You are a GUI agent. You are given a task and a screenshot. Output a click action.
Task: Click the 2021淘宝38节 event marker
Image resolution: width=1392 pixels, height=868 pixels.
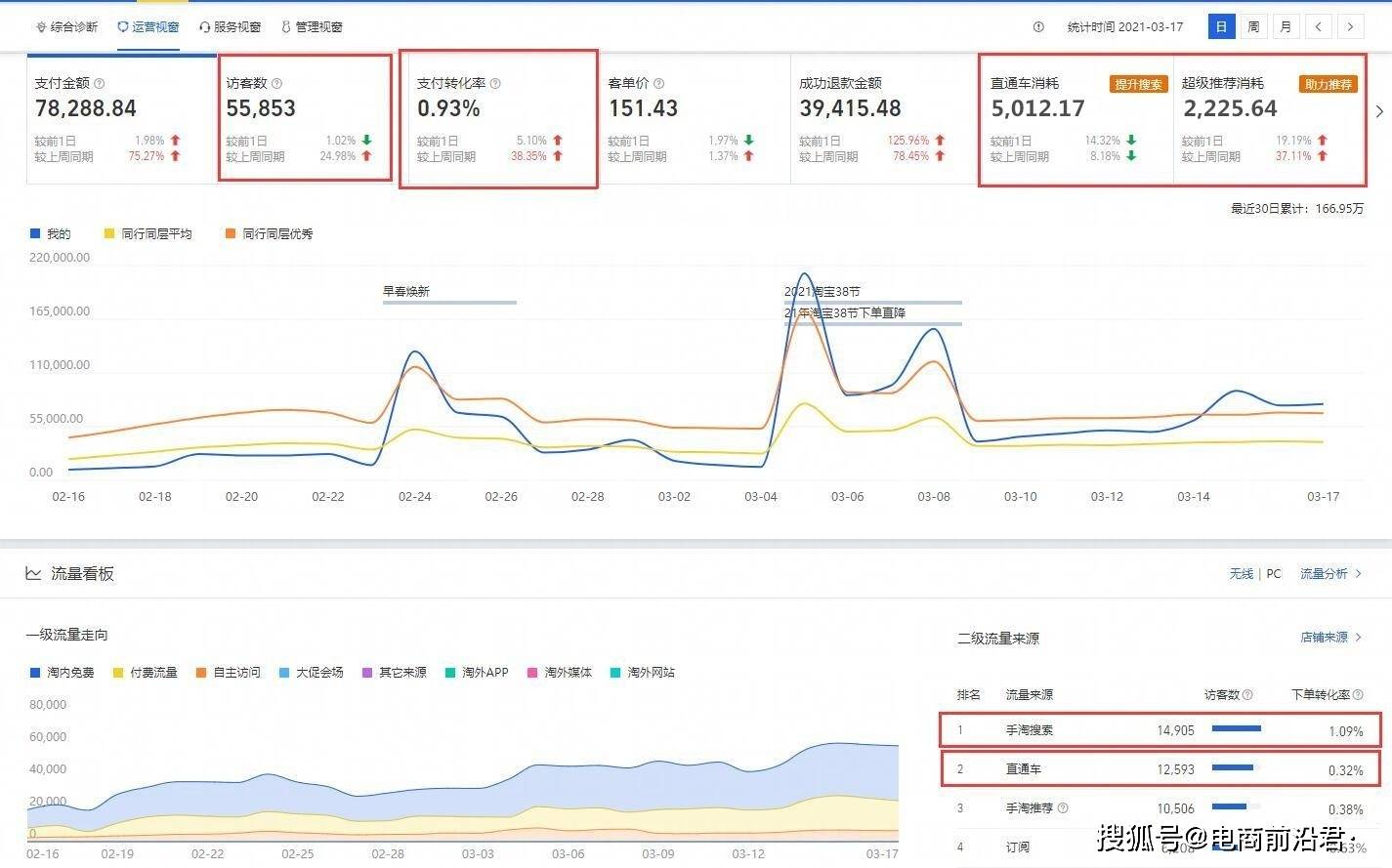tap(823, 292)
